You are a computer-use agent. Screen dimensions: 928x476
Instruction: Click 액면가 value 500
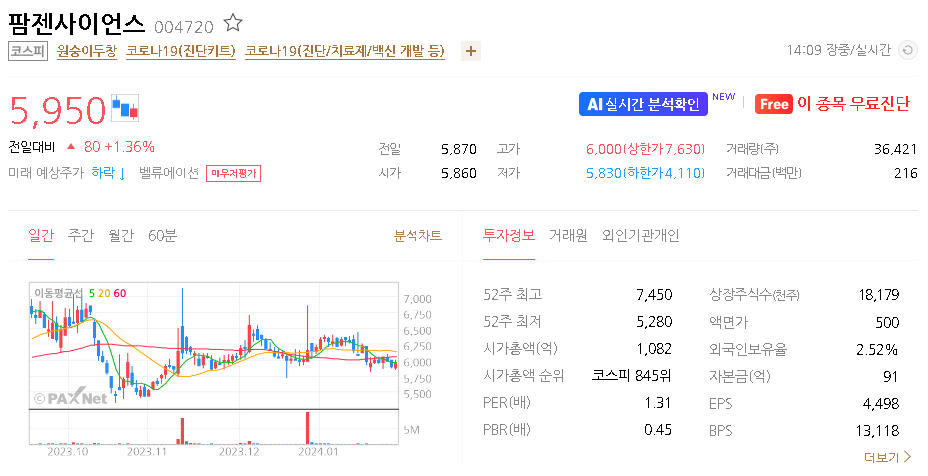coord(887,323)
